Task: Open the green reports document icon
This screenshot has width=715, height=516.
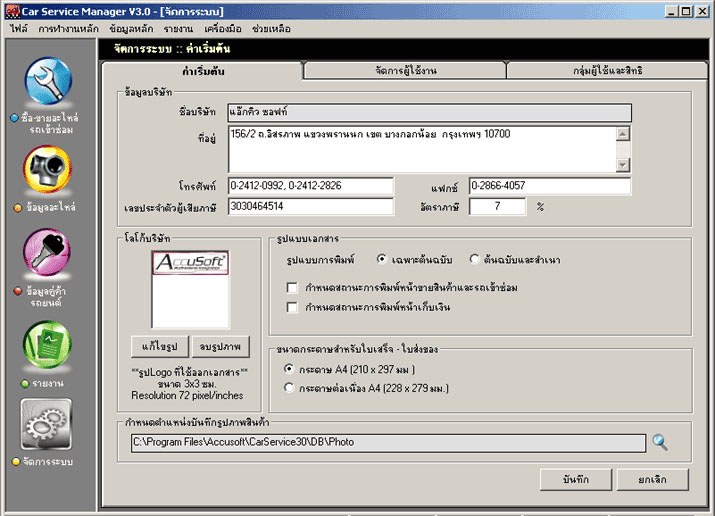Action: (x=47, y=345)
